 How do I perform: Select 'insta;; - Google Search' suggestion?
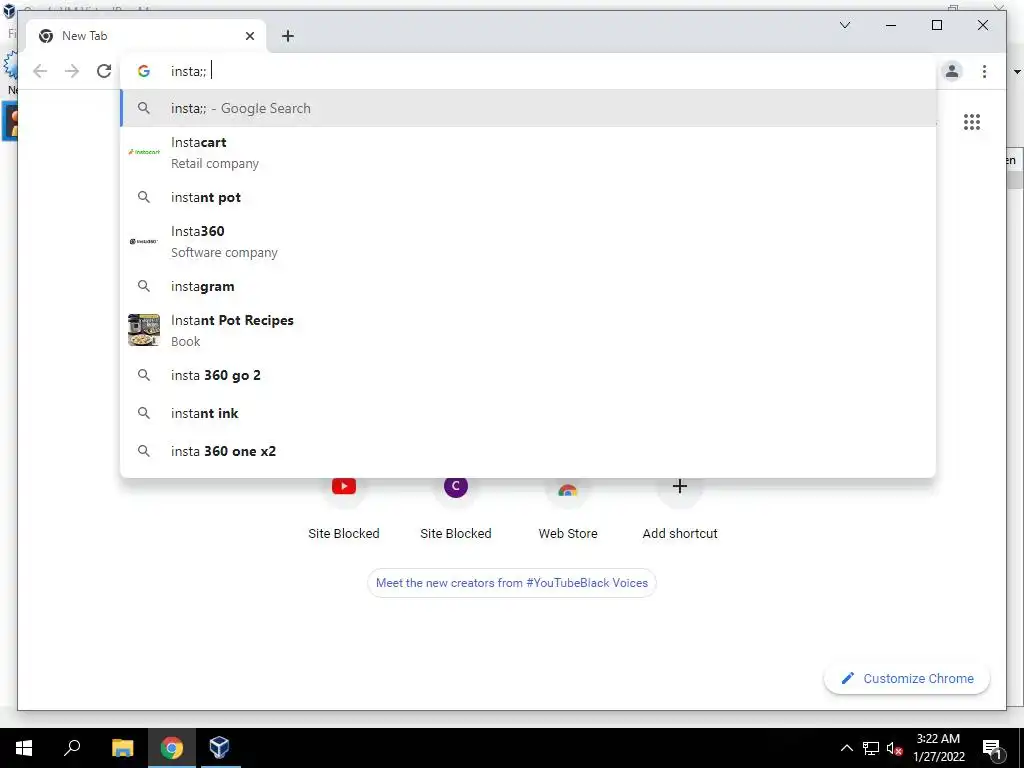[x=528, y=108]
